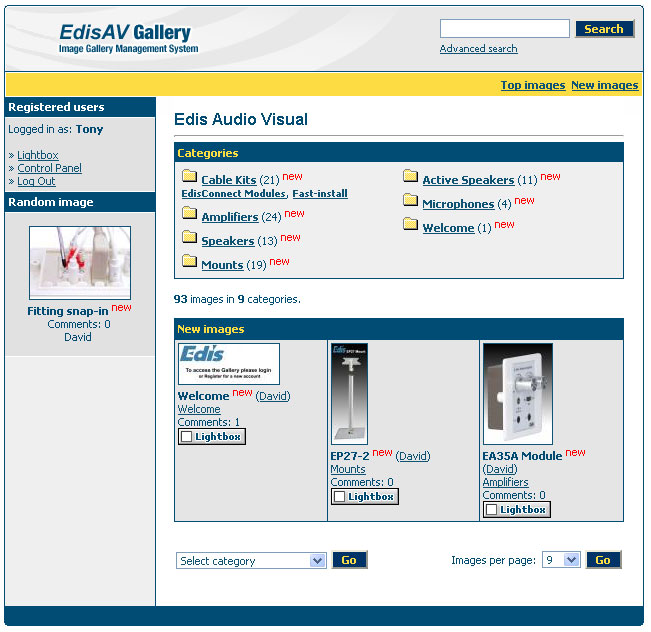Click the Fitting snap-in title link

(68, 311)
